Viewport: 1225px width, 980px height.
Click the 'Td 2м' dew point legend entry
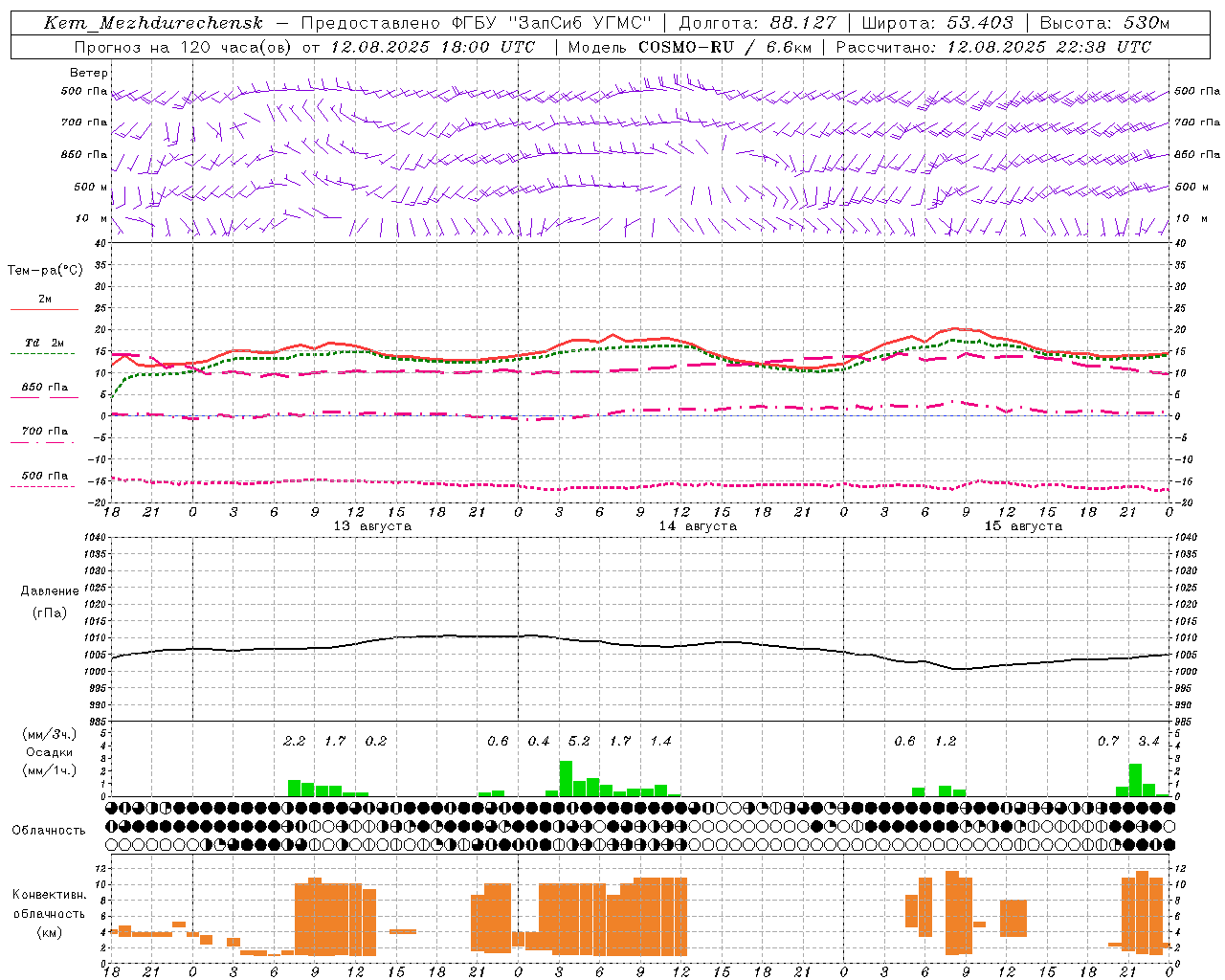pyautogui.click(x=45, y=343)
